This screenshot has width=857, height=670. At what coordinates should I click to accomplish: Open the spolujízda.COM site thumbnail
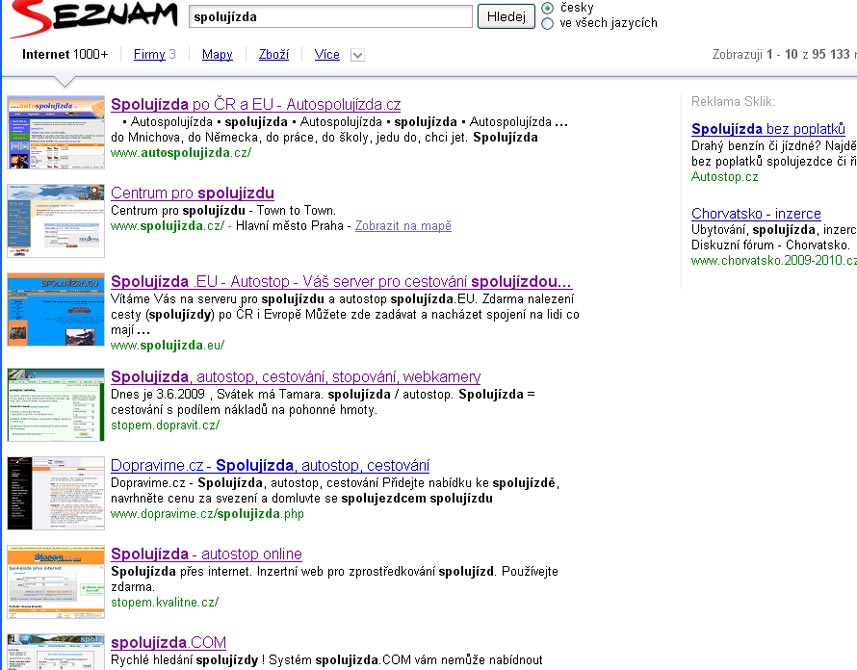(56, 652)
